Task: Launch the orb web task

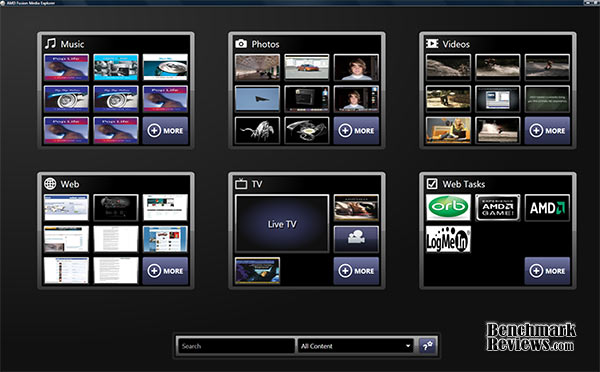Action: tap(448, 207)
